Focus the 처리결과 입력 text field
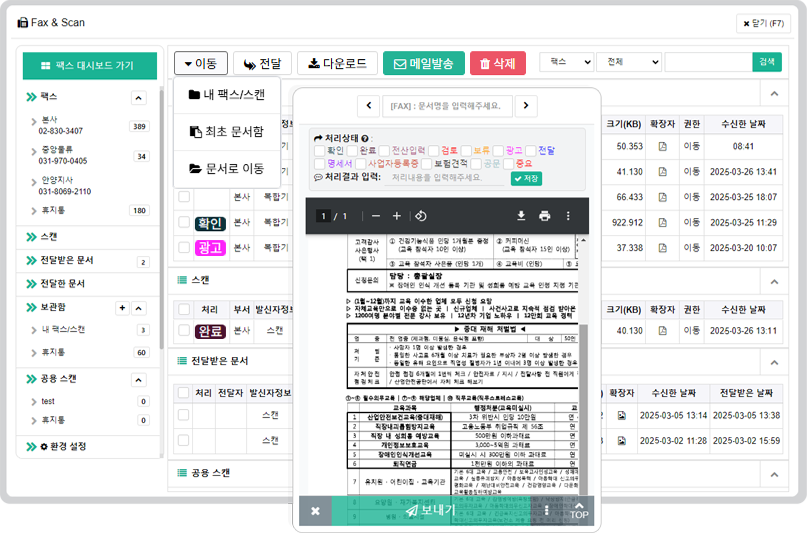The height and width of the screenshot is (533, 807). coord(444,177)
